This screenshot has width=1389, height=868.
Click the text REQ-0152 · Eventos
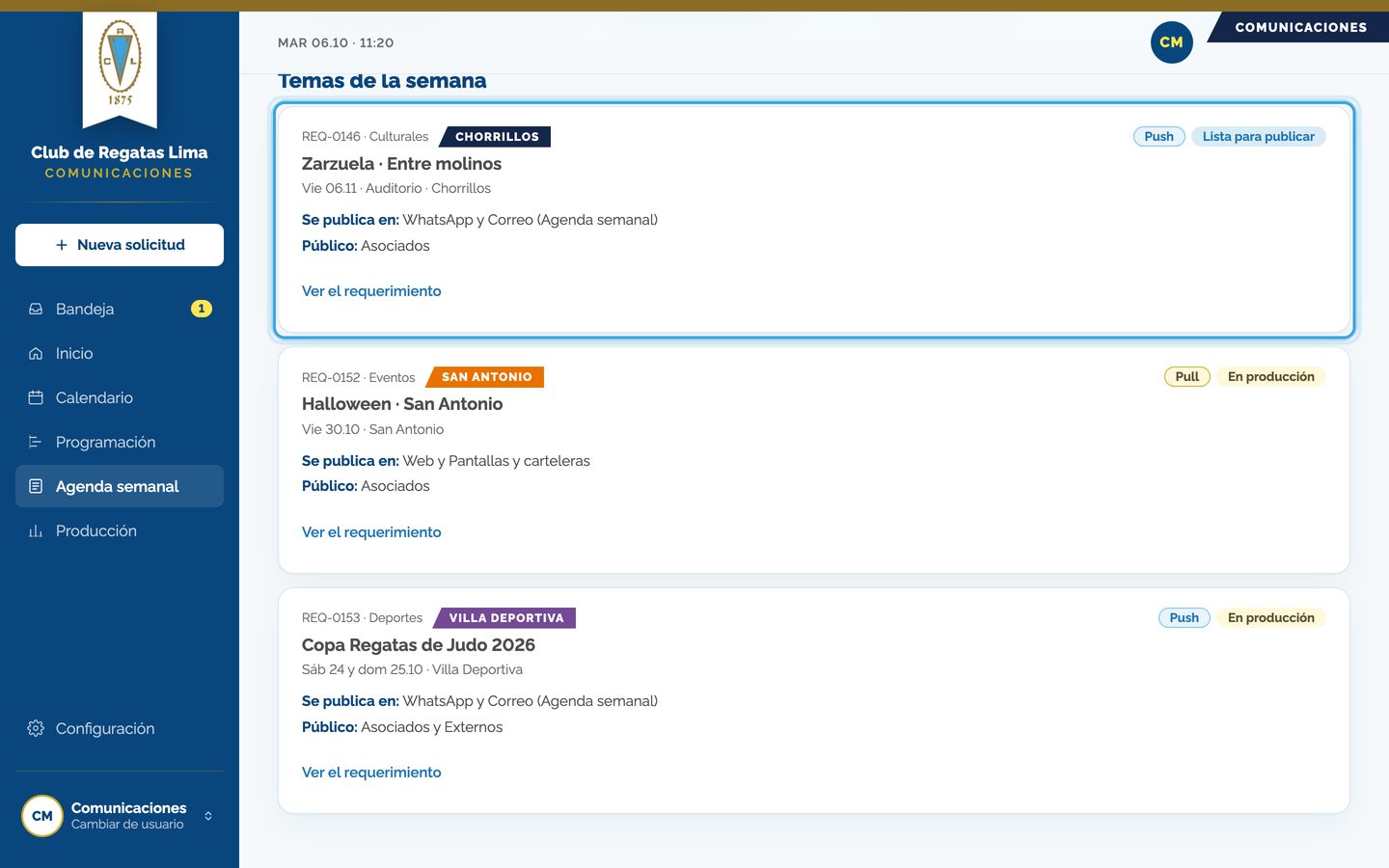tap(358, 378)
